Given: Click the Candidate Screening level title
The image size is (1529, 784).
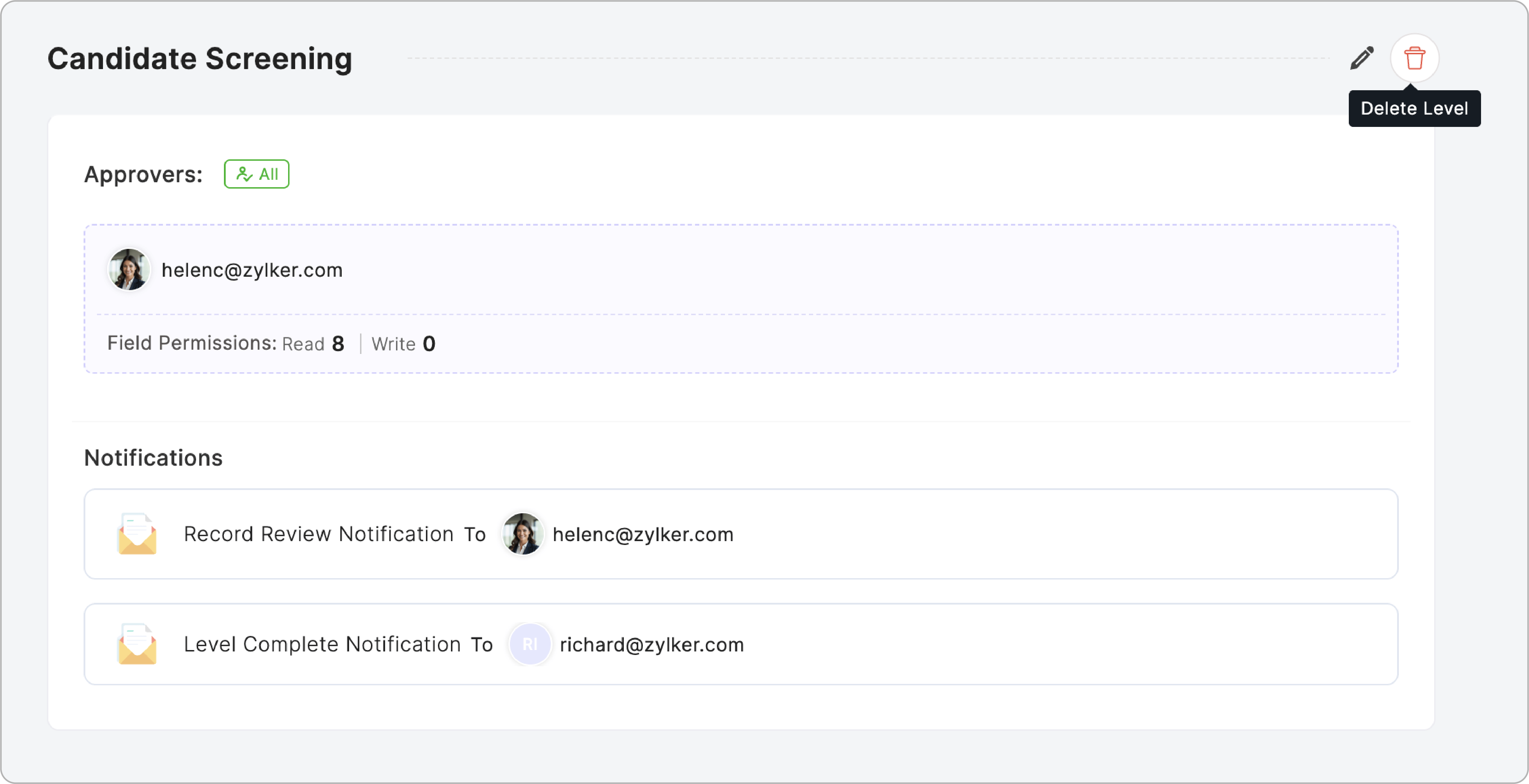Looking at the screenshot, I should (200, 59).
